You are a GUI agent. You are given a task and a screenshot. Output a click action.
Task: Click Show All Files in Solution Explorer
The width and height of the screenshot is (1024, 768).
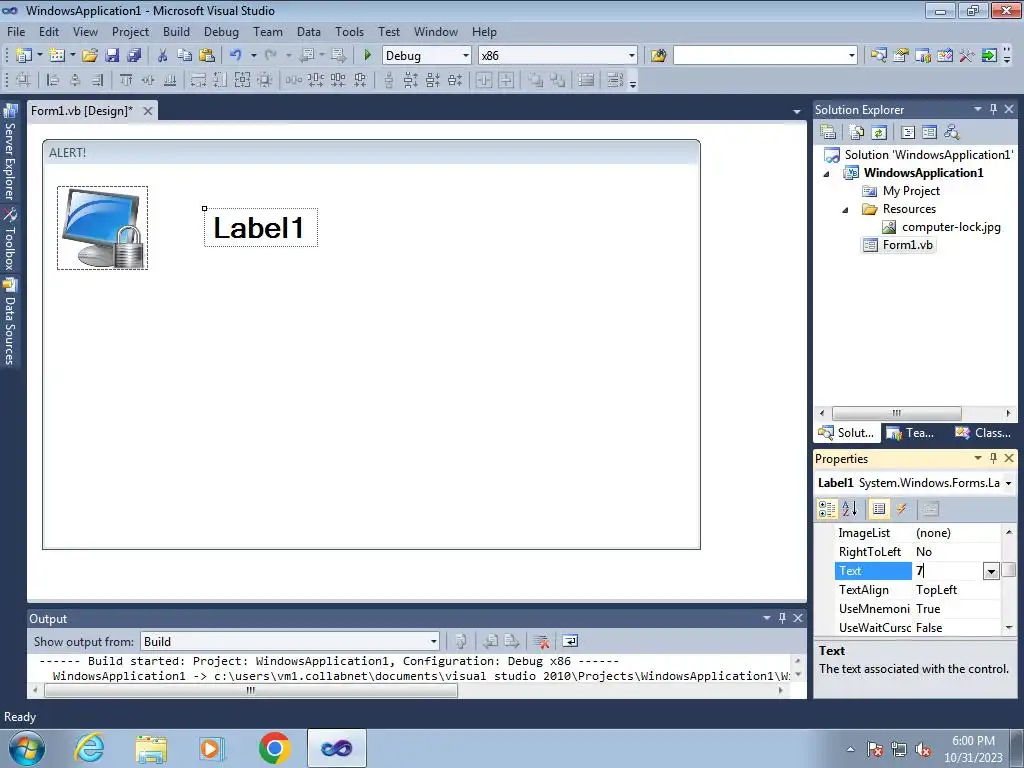coord(857,133)
